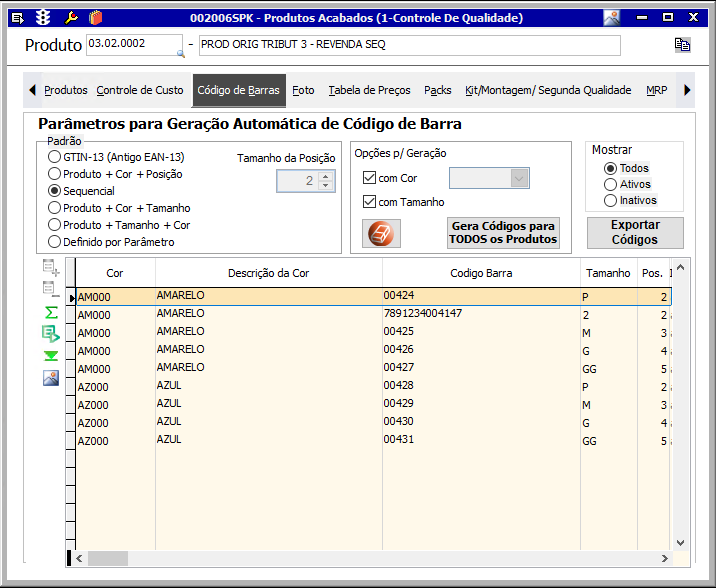Remove row with the grid delete icon

[x=51, y=289]
